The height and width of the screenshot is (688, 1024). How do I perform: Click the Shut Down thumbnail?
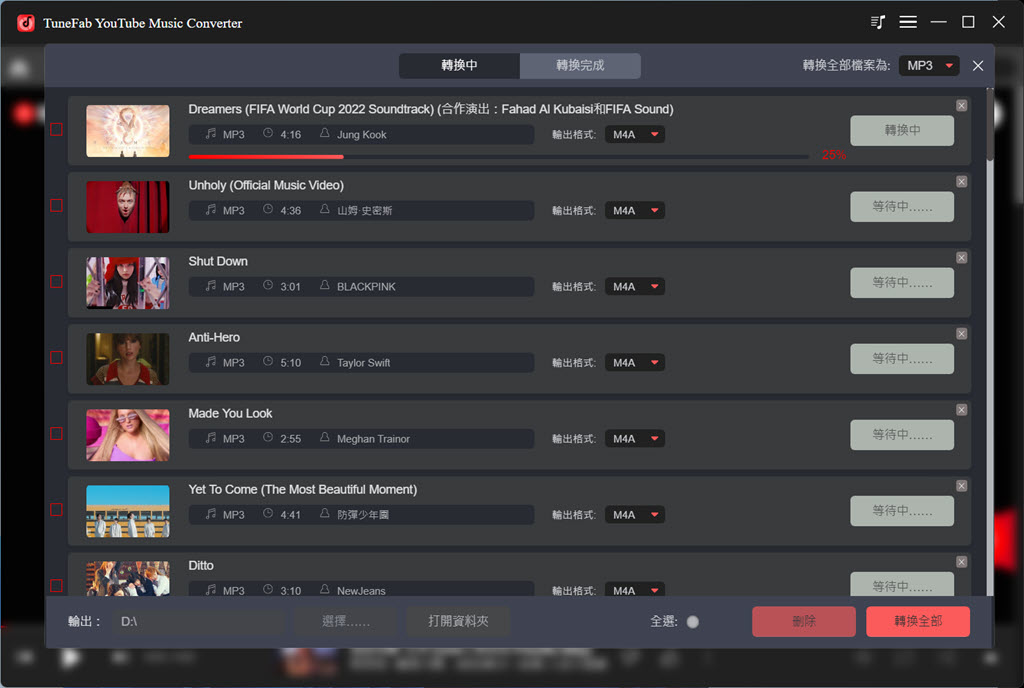tap(127, 283)
